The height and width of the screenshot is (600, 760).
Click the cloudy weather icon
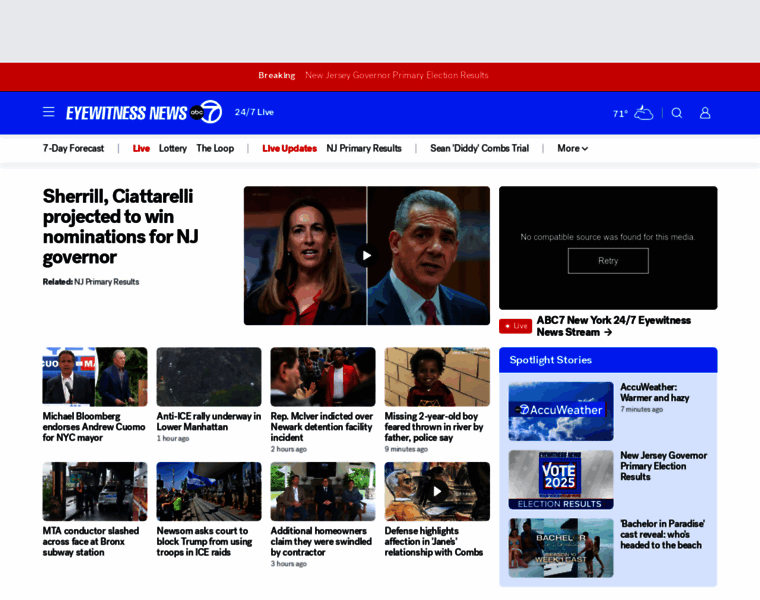click(x=644, y=112)
